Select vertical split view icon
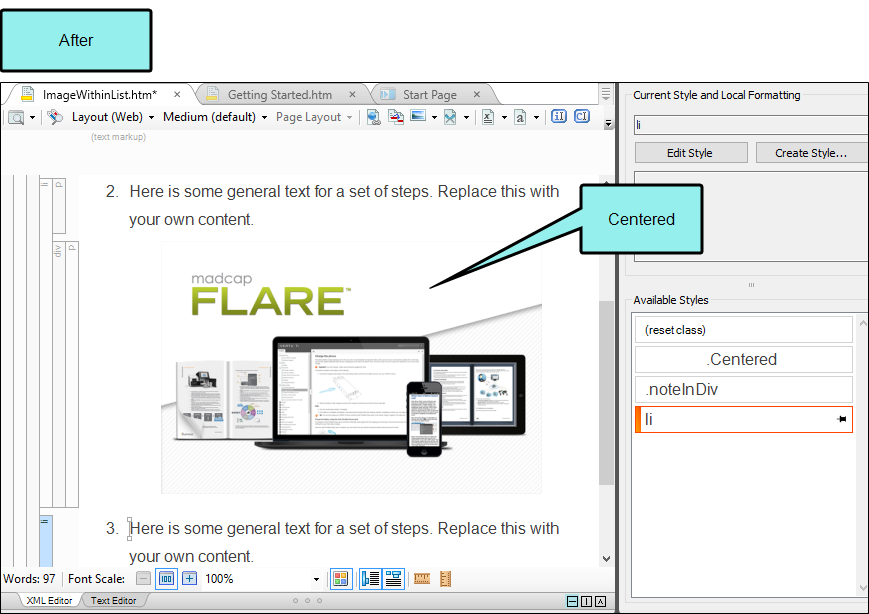 [x=586, y=601]
